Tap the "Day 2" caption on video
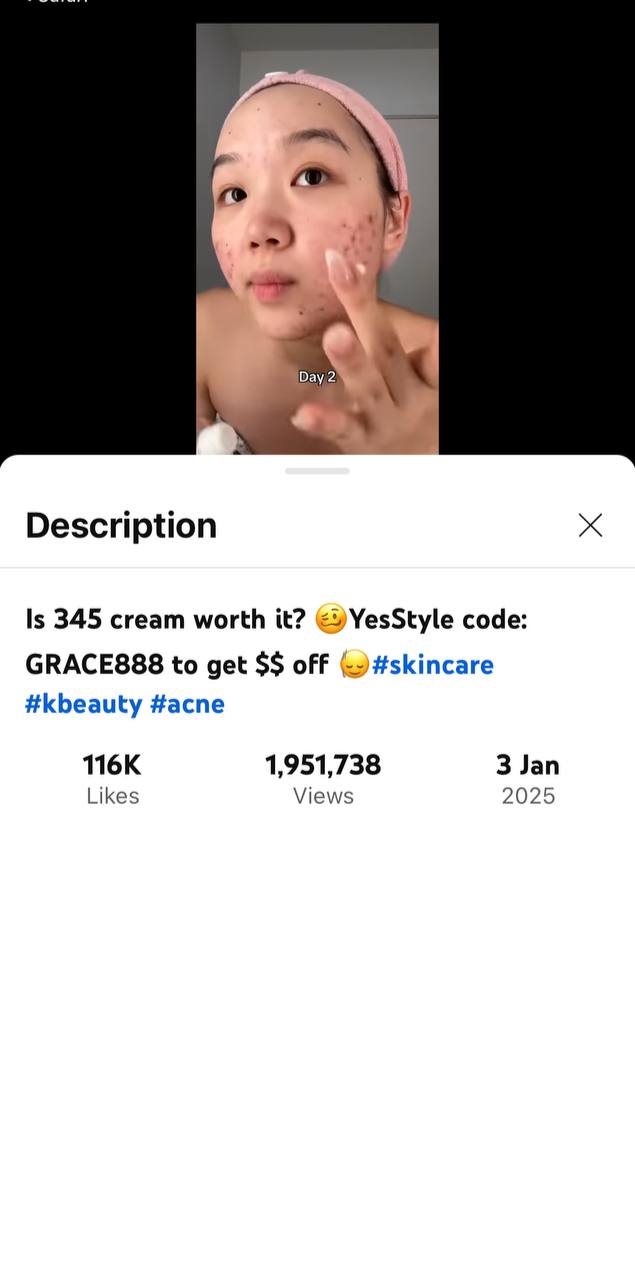 (317, 377)
